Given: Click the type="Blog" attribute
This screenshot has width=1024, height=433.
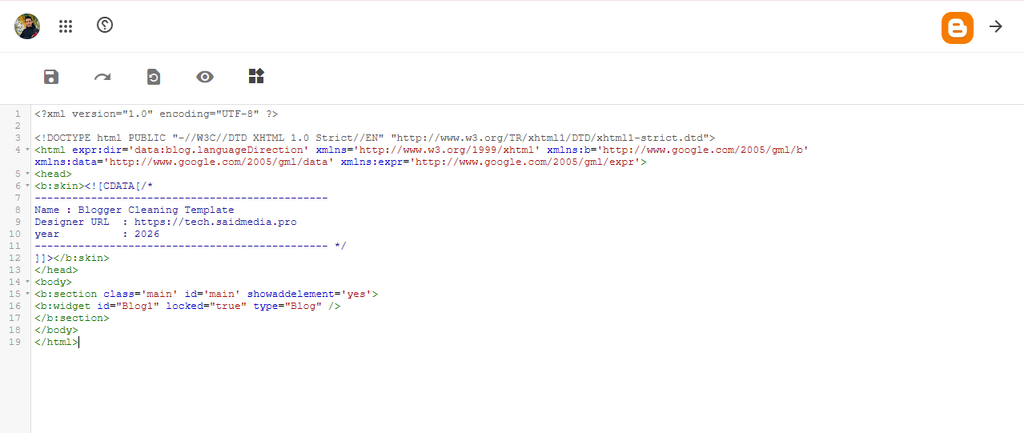Looking at the screenshot, I should point(287,306).
